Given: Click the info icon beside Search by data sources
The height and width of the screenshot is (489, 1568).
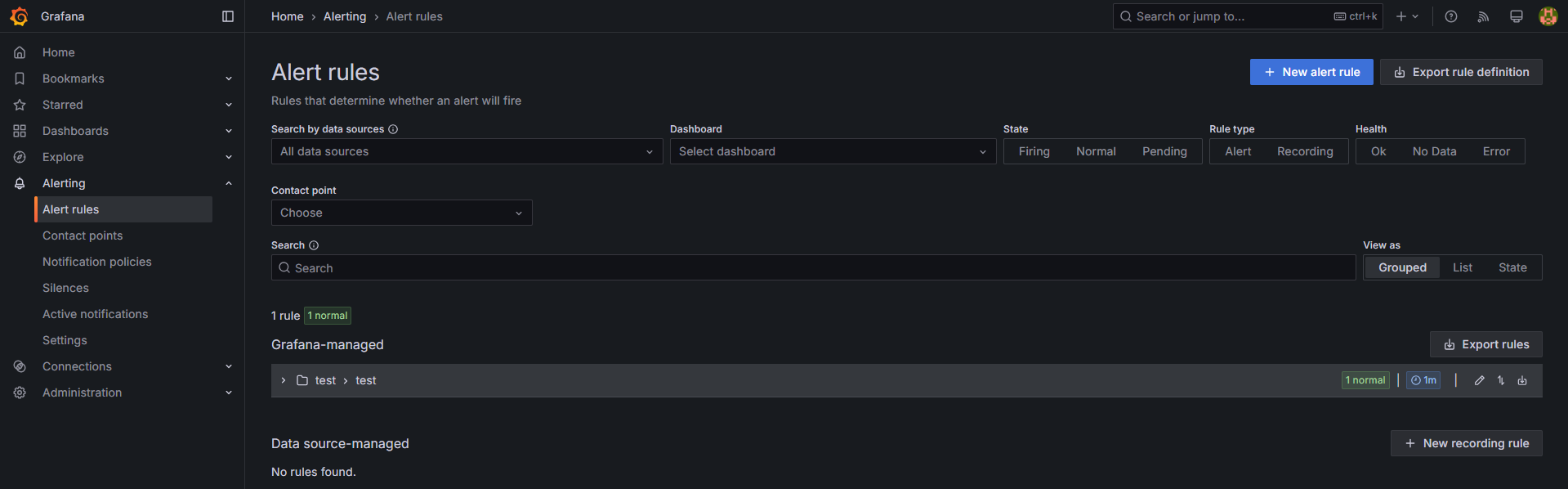Looking at the screenshot, I should point(393,129).
